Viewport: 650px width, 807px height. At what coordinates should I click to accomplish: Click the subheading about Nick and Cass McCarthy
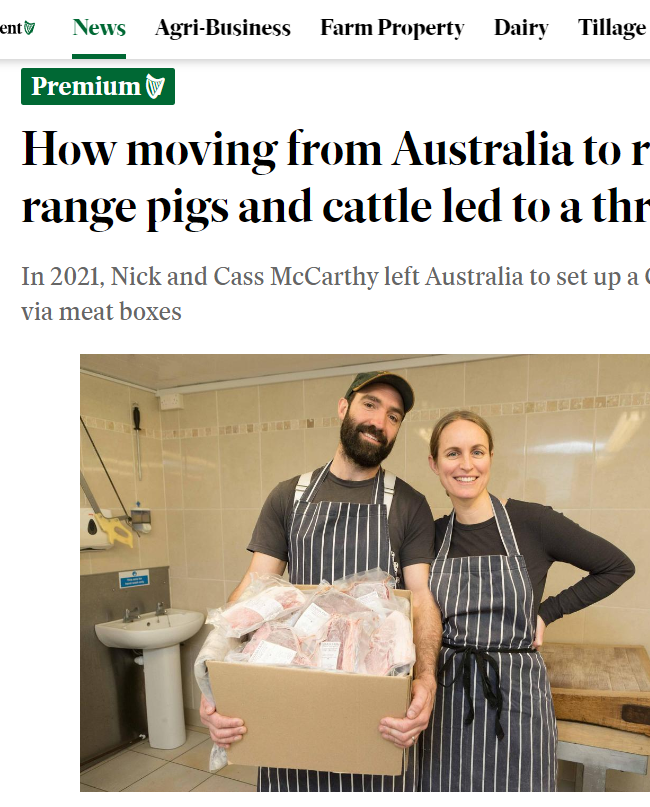(x=336, y=294)
